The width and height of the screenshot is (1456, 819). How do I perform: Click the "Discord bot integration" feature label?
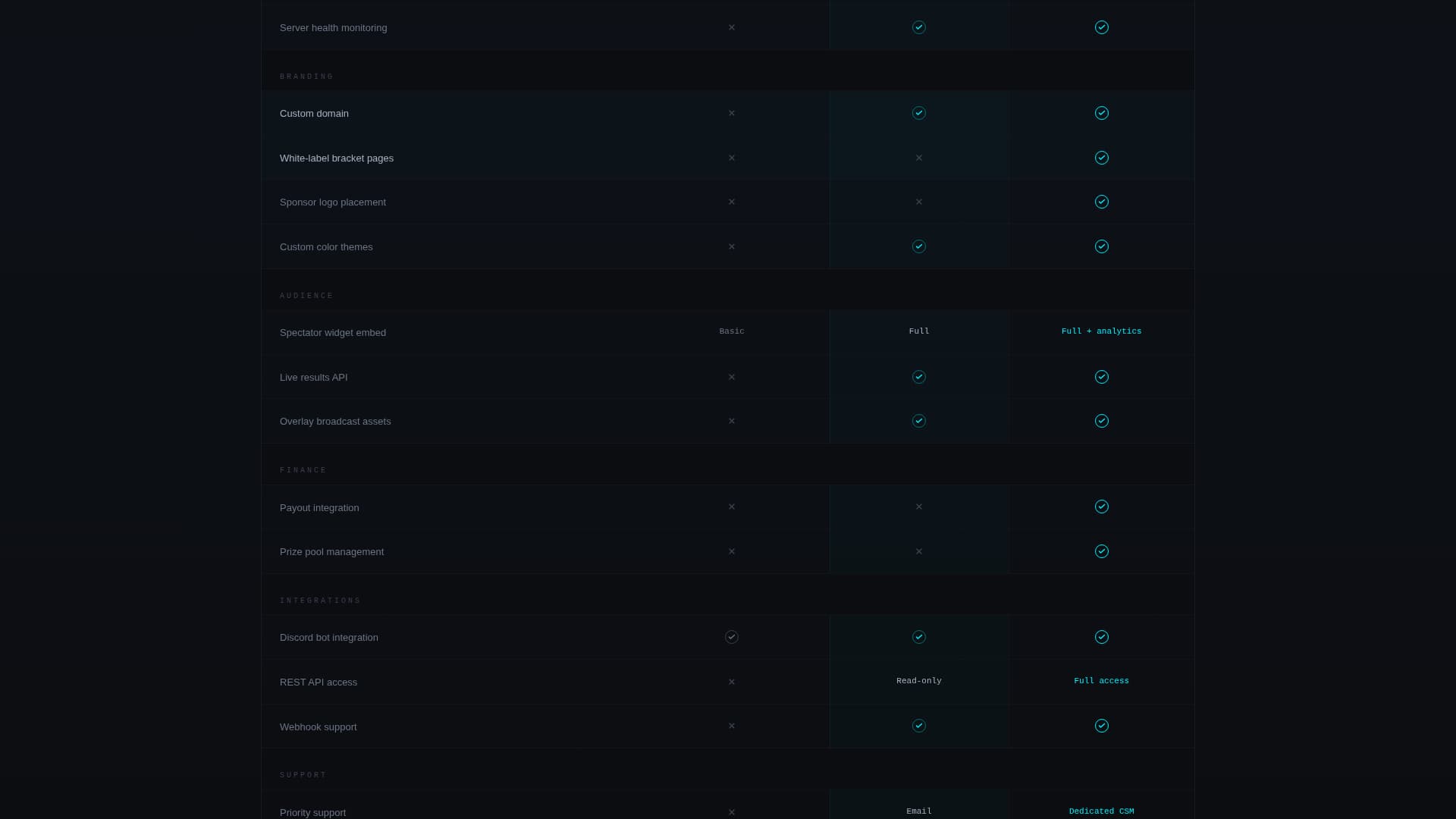(x=329, y=638)
